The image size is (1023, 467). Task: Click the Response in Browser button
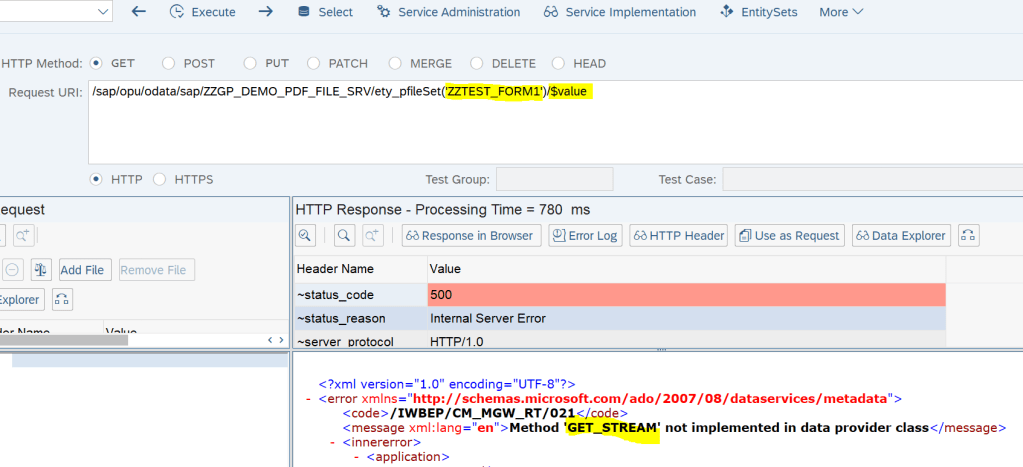470,236
